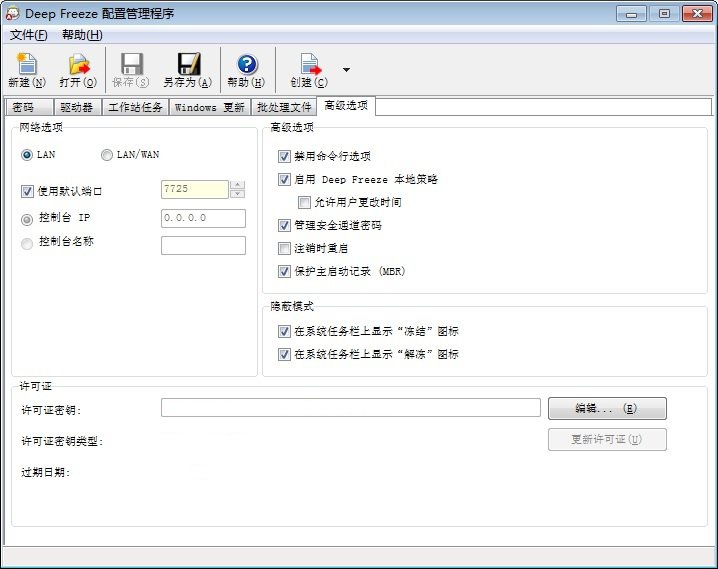The height and width of the screenshot is (569, 718).
Task: Switch to the Windows 更新 tab
Action: pyautogui.click(x=210, y=107)
